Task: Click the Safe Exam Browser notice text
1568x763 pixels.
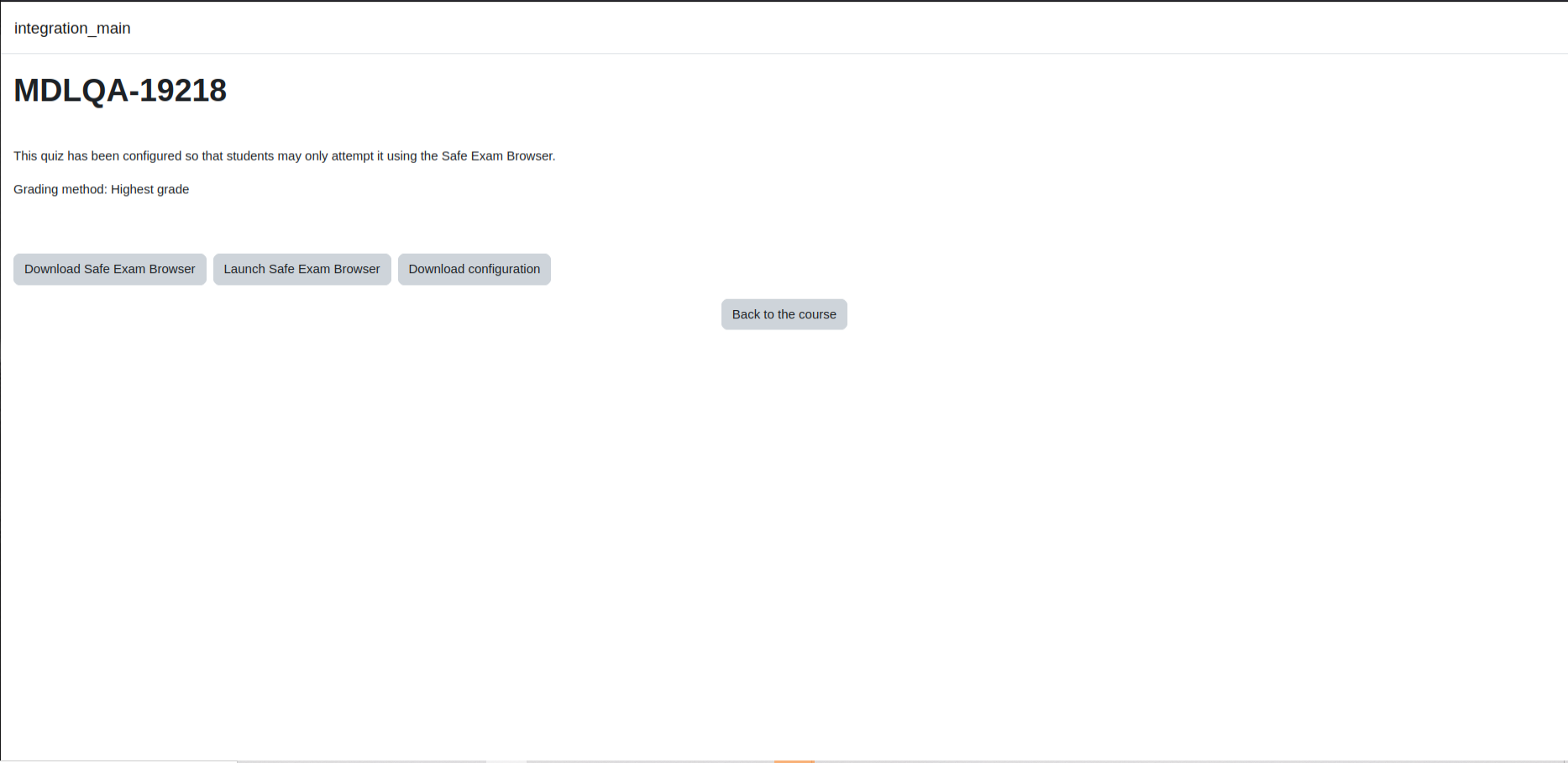Action: [x=285, y=155]
